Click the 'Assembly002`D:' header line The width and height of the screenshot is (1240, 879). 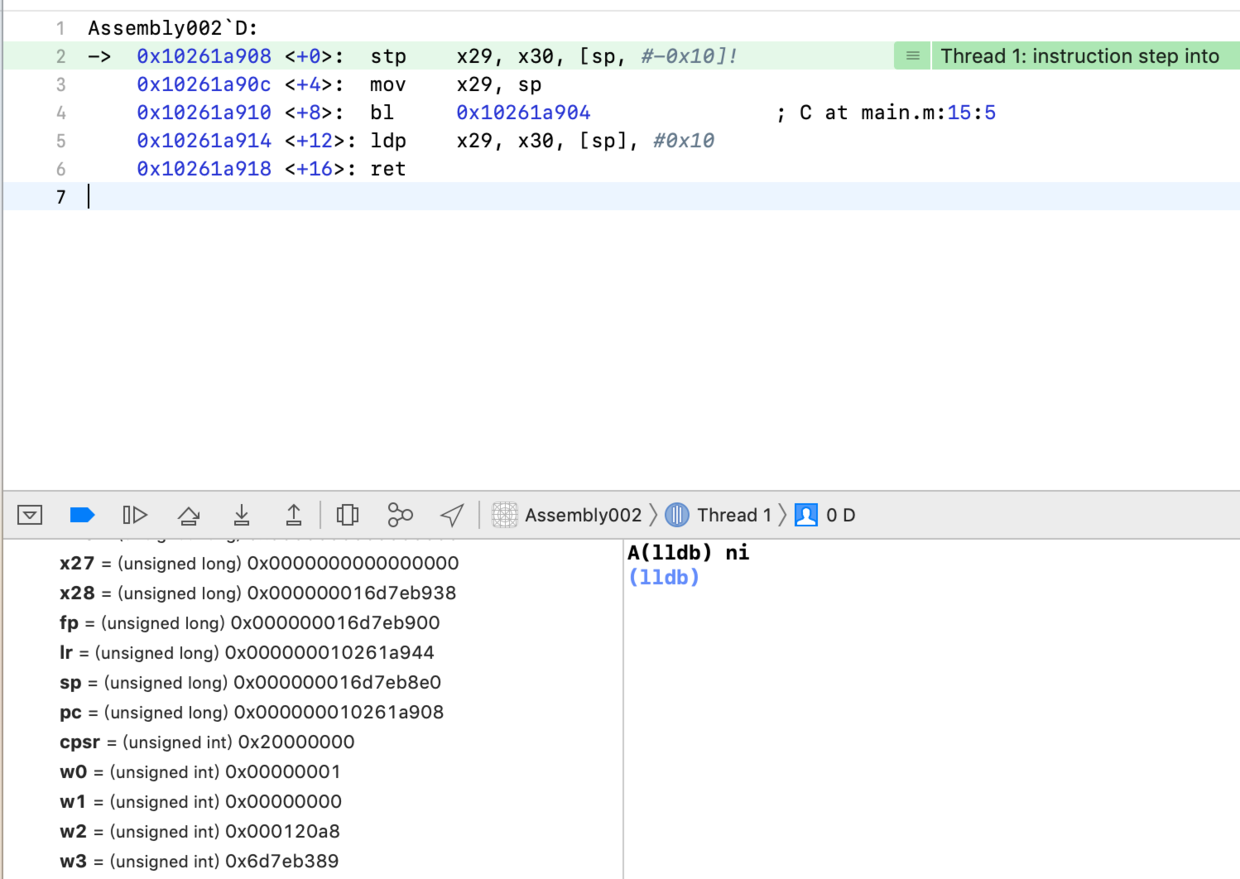click(173, 28)
